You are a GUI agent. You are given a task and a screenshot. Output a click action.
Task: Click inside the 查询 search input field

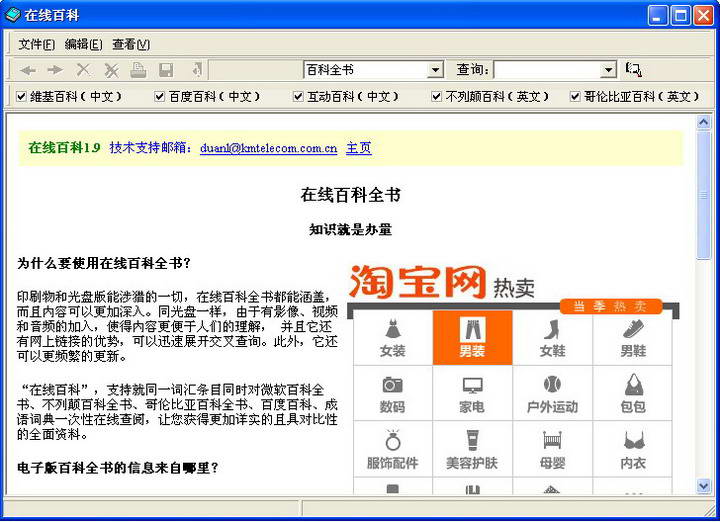coord(546,70)
